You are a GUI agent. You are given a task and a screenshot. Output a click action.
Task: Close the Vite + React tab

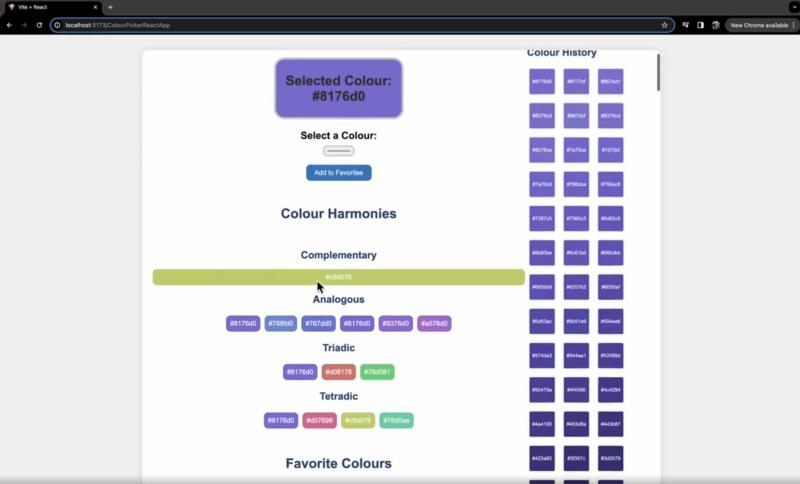coord(95,7)
